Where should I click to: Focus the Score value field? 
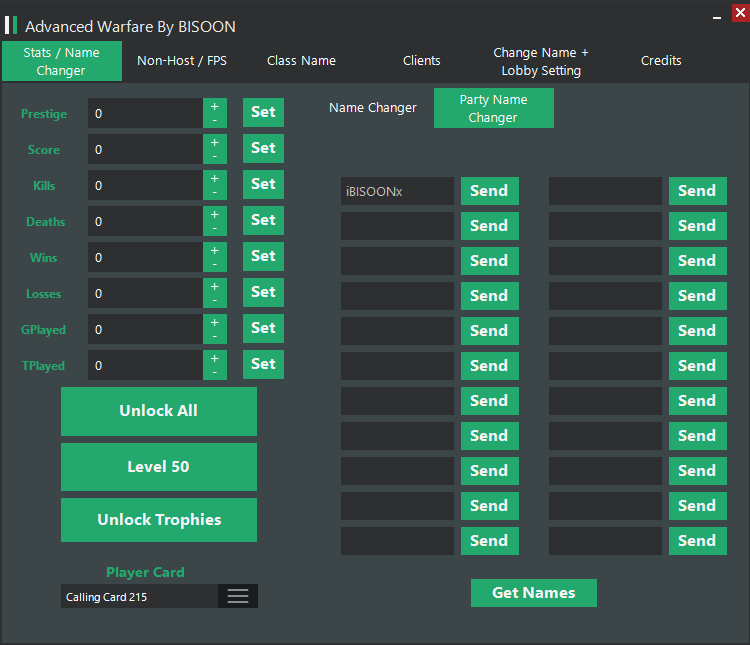(145, 149)
